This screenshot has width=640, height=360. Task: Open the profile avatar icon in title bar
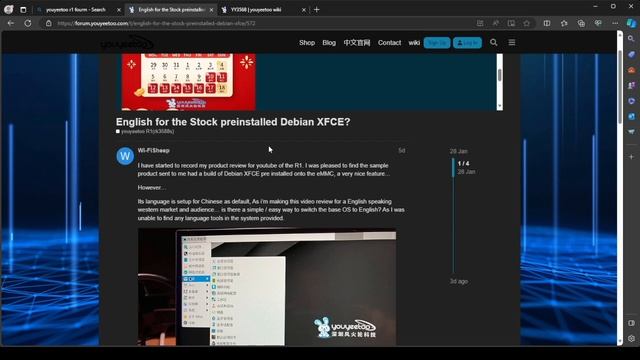9,9
